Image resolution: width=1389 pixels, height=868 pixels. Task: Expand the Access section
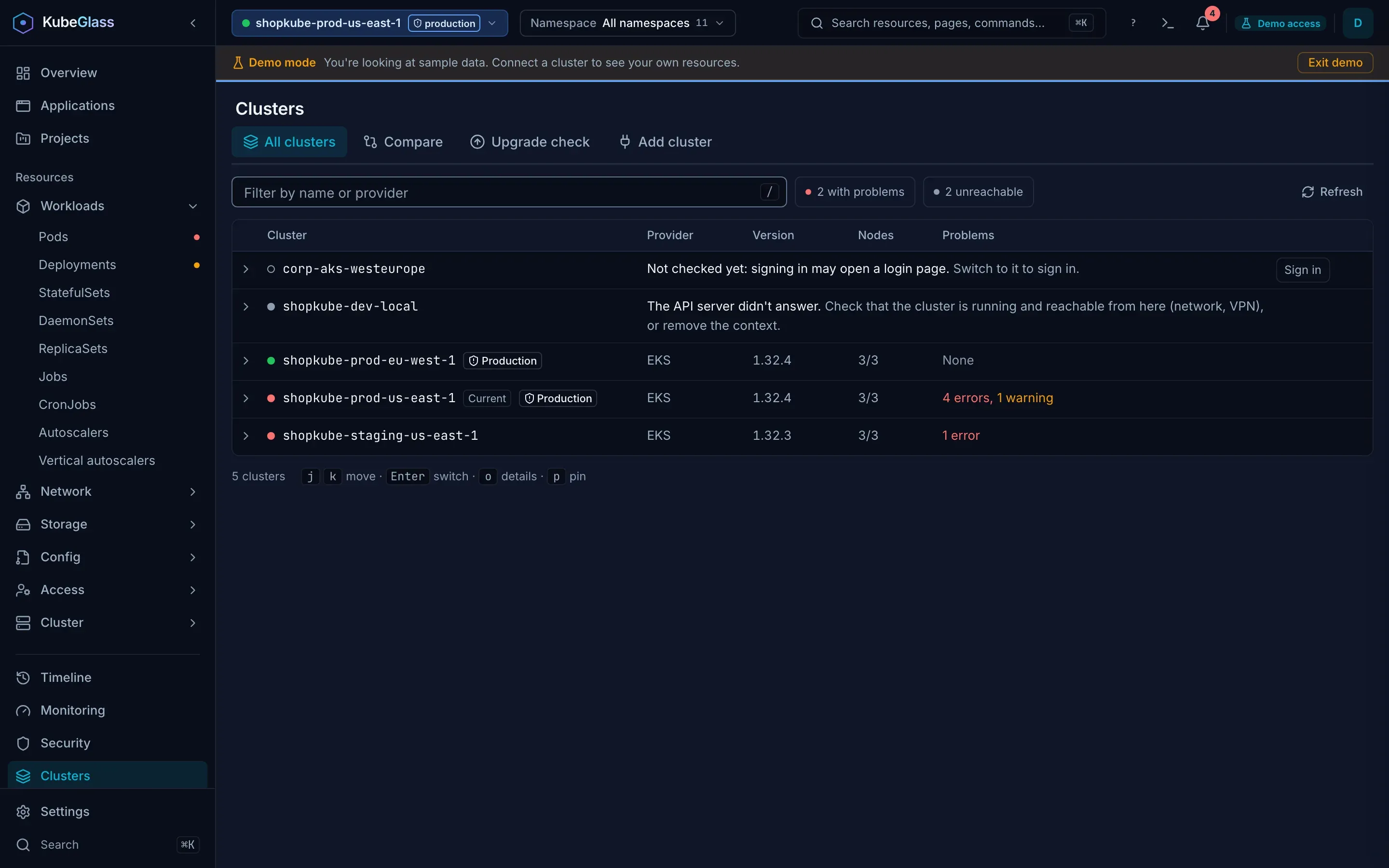pyautogui.click(x=108, y=590)
